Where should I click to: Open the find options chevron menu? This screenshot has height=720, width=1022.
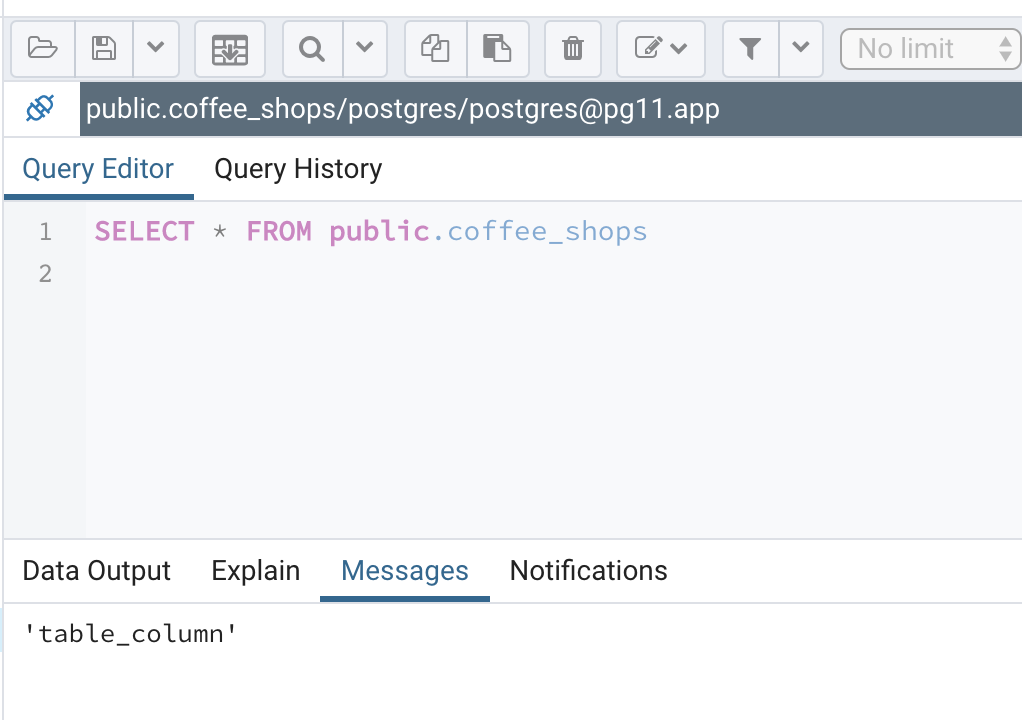tap(365, 48)
